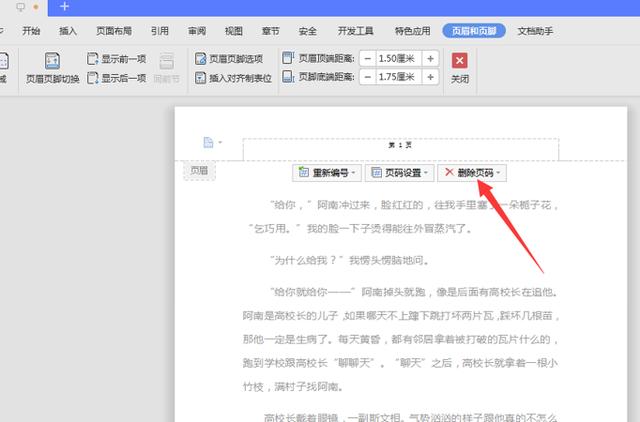Click 插入对齐制表位
Screen dimensions: 640x422
[x=233, y=78]
